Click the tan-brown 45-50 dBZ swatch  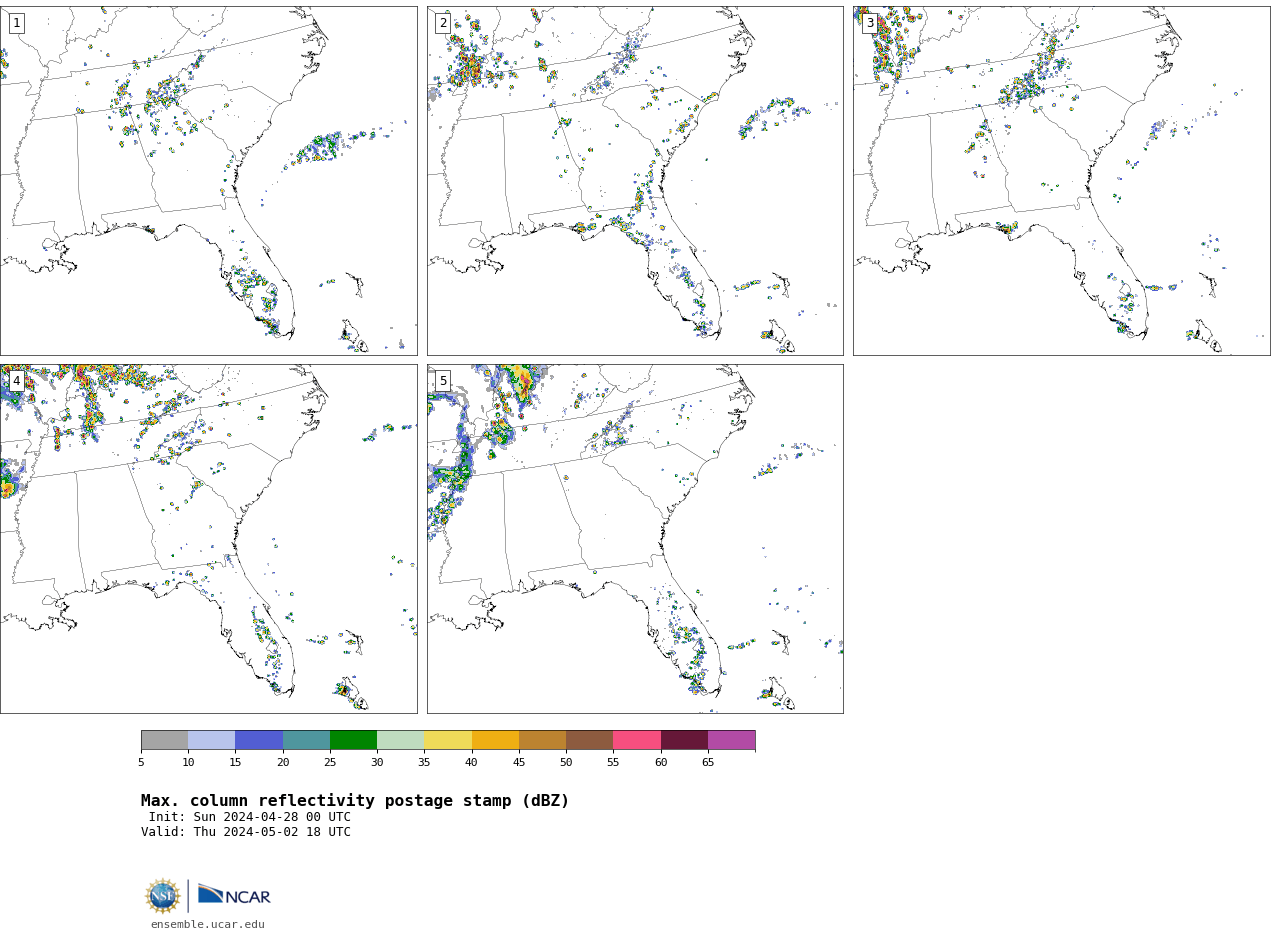pos(543,740)
